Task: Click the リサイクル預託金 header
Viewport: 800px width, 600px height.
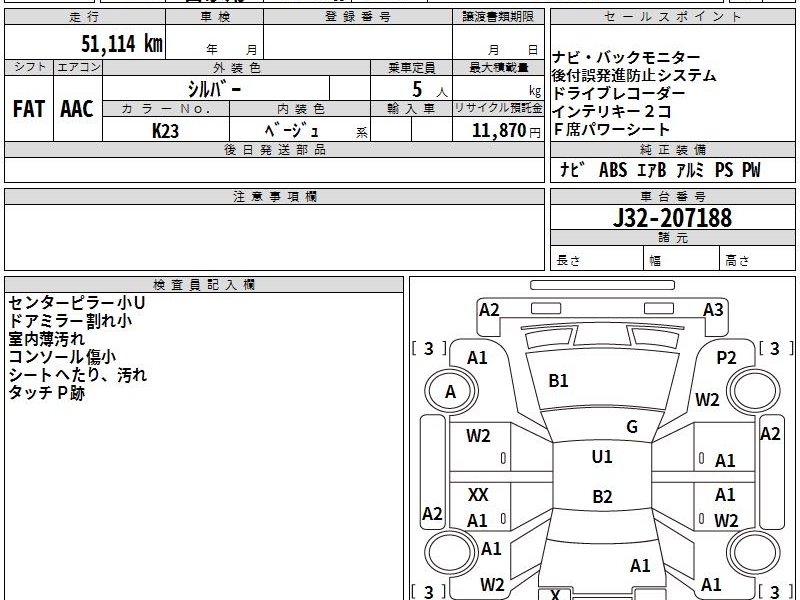Action: click(x=498, y=108)
